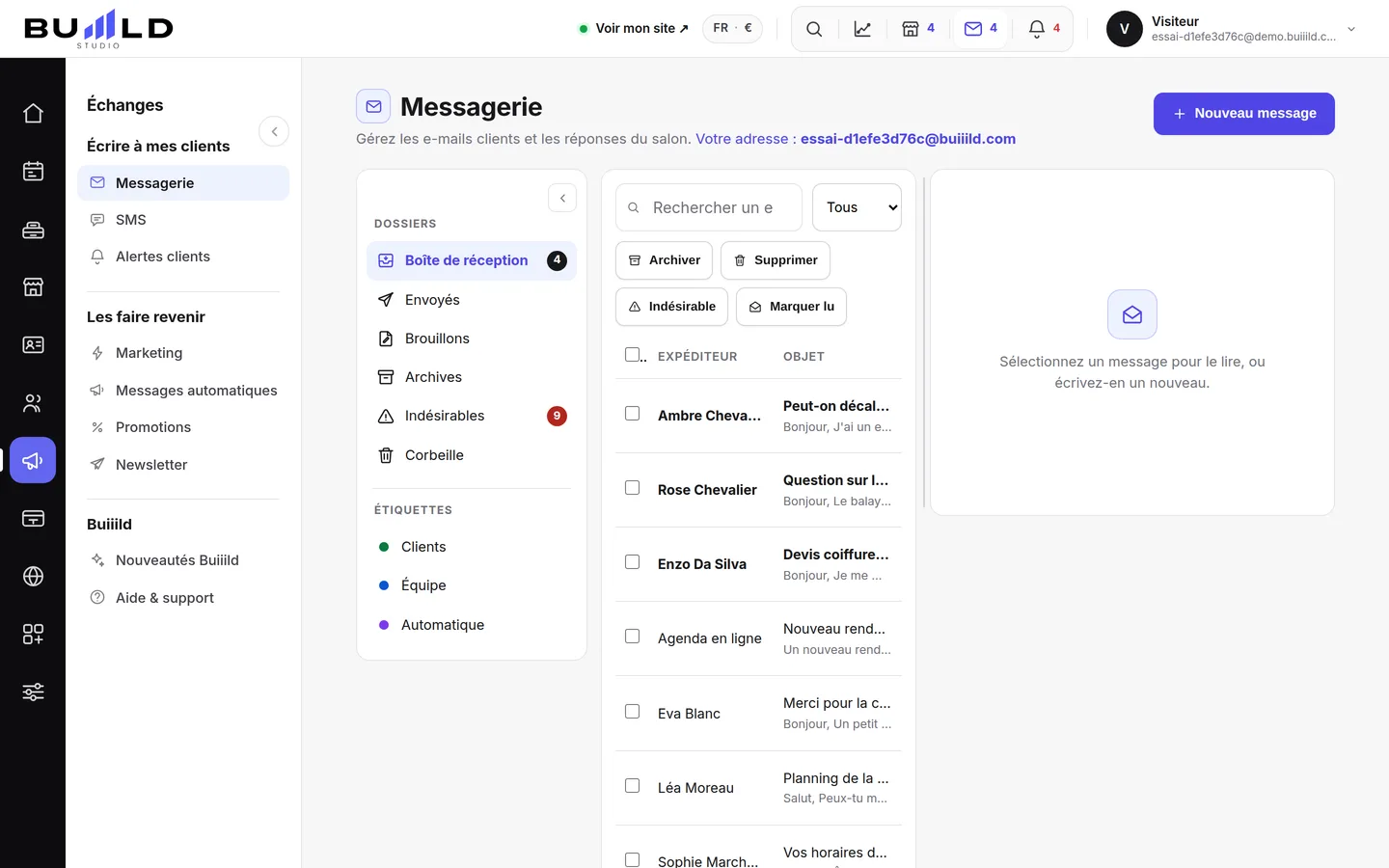Open the home icon in left rail

(x=33, y=114)
